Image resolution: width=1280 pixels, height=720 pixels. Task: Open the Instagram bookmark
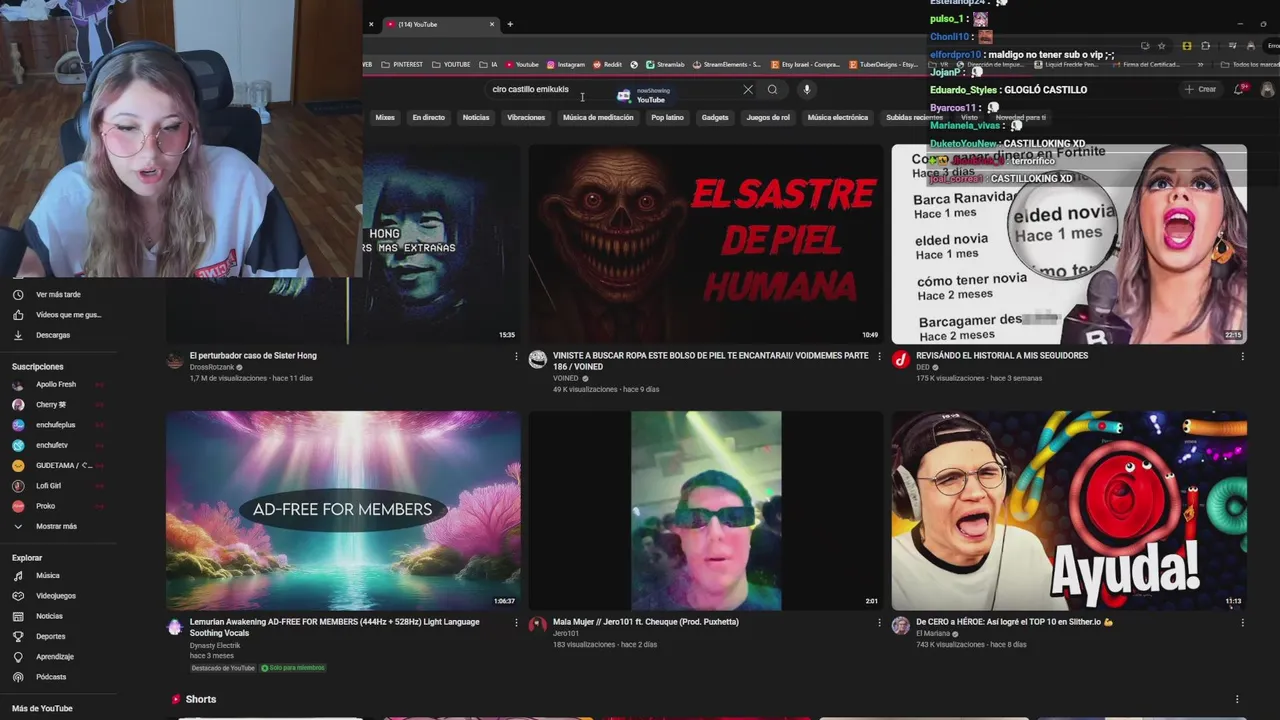click(x=566, y=64)
